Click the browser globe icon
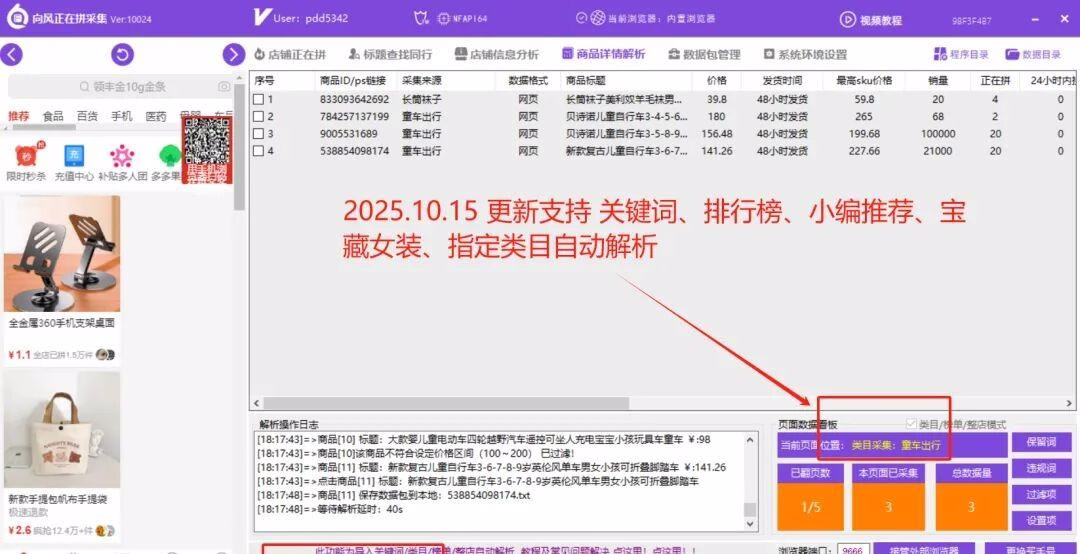The height and width of the screenshot is (554, 1080). (598, 18)
